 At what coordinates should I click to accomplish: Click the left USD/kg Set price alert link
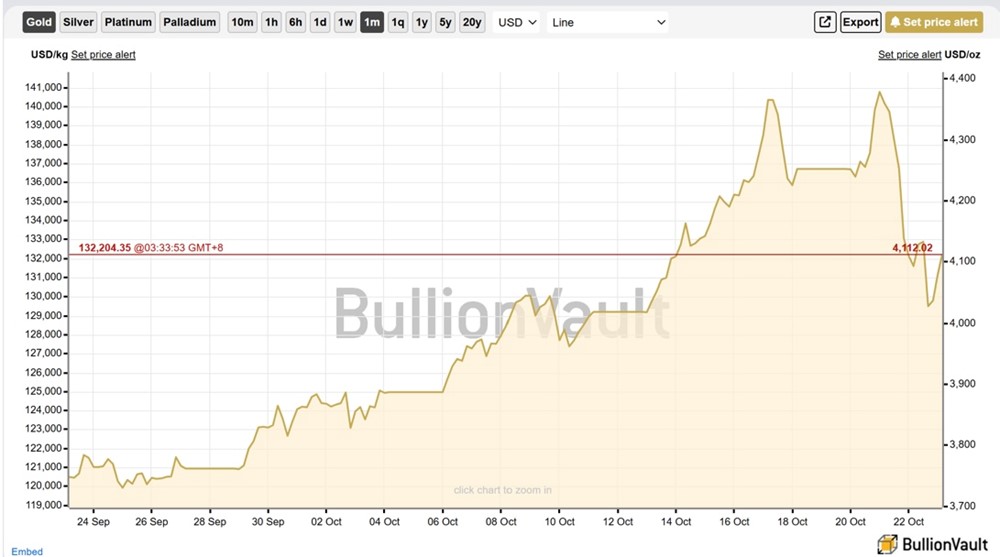tap(104, 55)
